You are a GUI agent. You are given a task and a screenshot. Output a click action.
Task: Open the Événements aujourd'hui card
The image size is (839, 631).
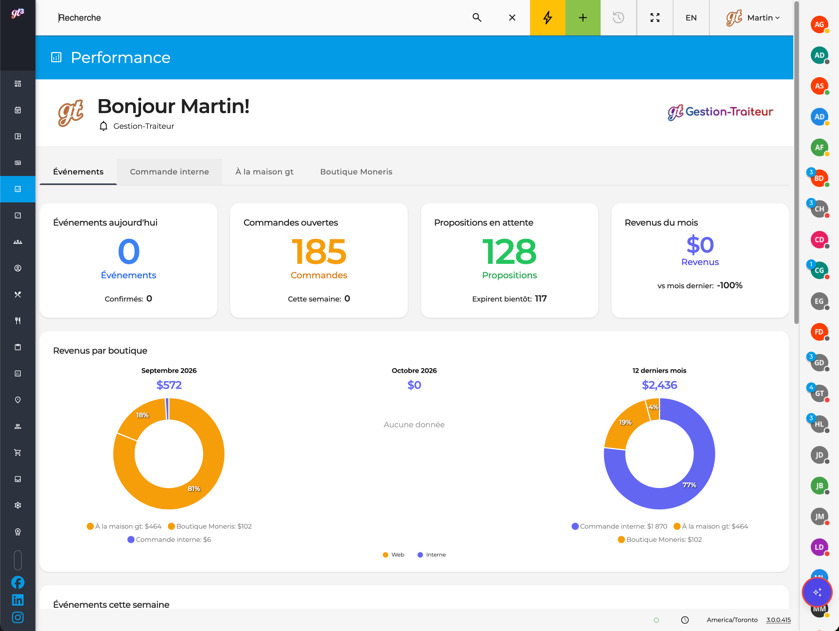coord(128,260)
